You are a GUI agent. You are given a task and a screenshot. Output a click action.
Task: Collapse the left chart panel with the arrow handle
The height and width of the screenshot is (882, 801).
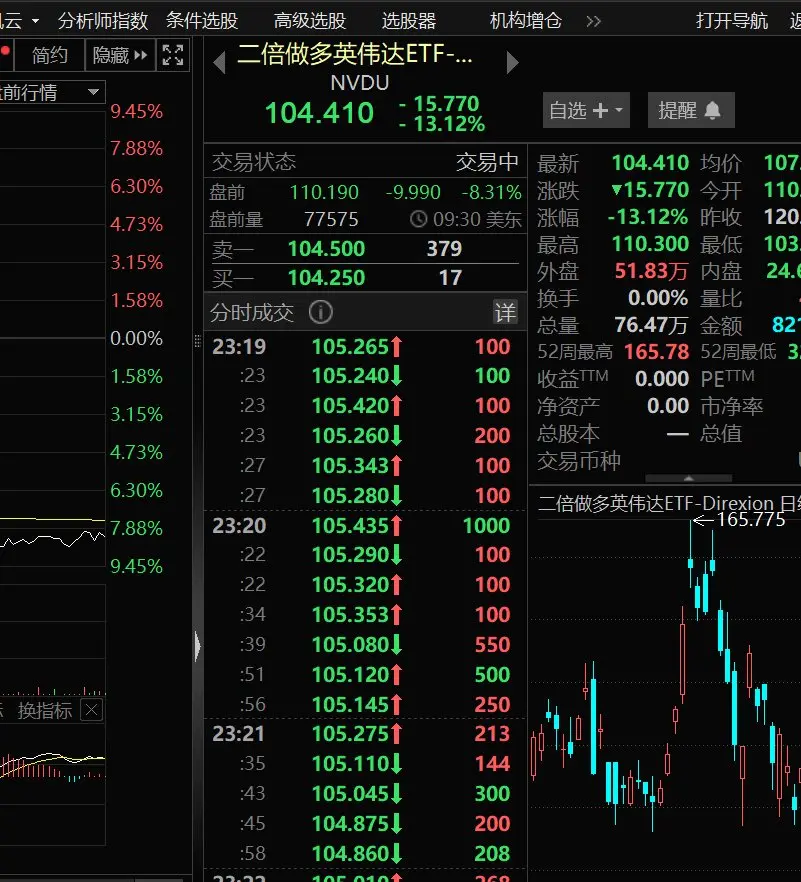(197, 646)
